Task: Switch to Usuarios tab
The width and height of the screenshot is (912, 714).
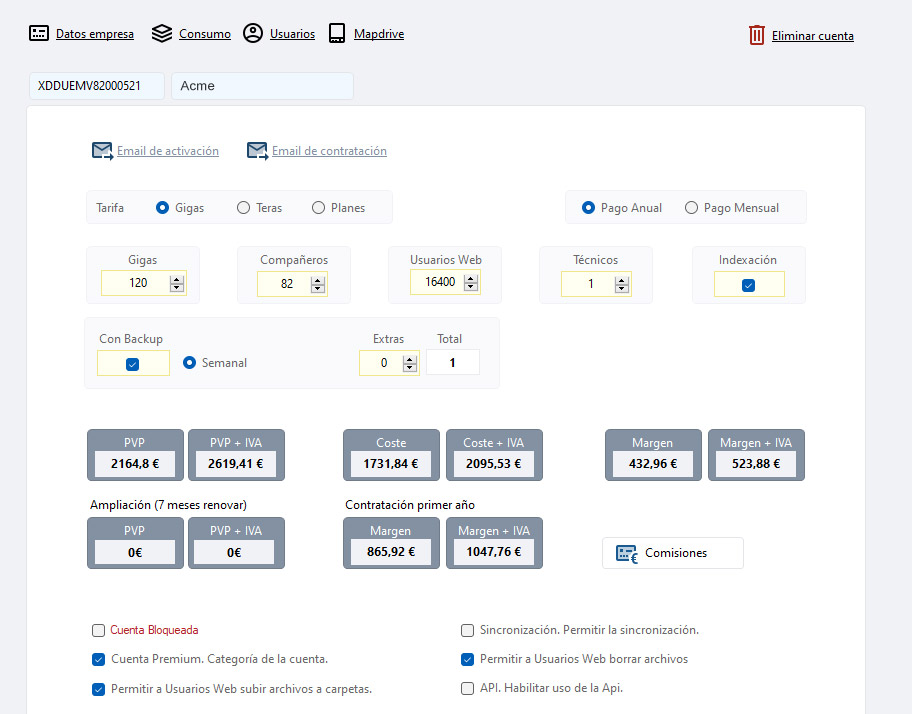Action: pyautogui.click(x=293, y=34)
